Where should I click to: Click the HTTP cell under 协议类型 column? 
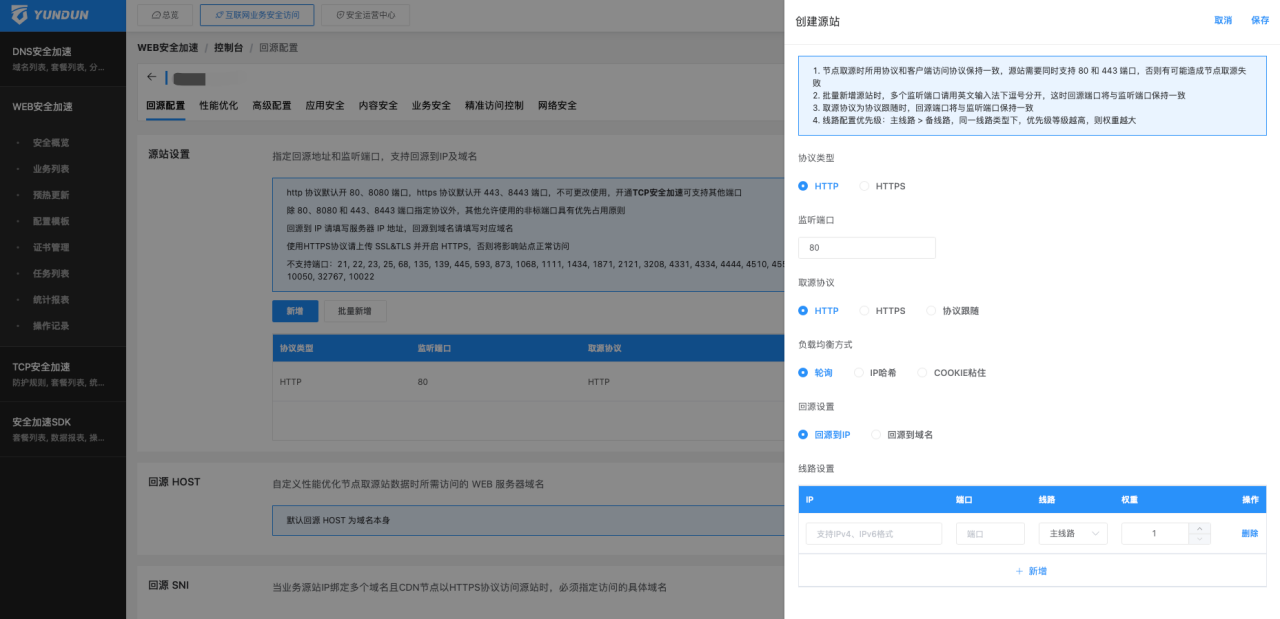pos(291,382)
